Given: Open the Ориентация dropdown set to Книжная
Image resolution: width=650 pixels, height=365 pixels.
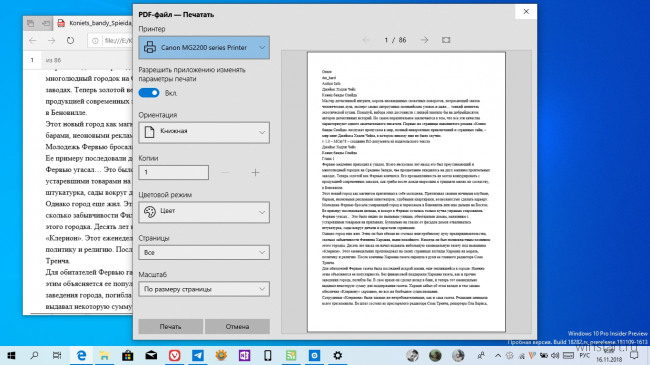Looking at the screenshot, I should (x=204, y=132).
